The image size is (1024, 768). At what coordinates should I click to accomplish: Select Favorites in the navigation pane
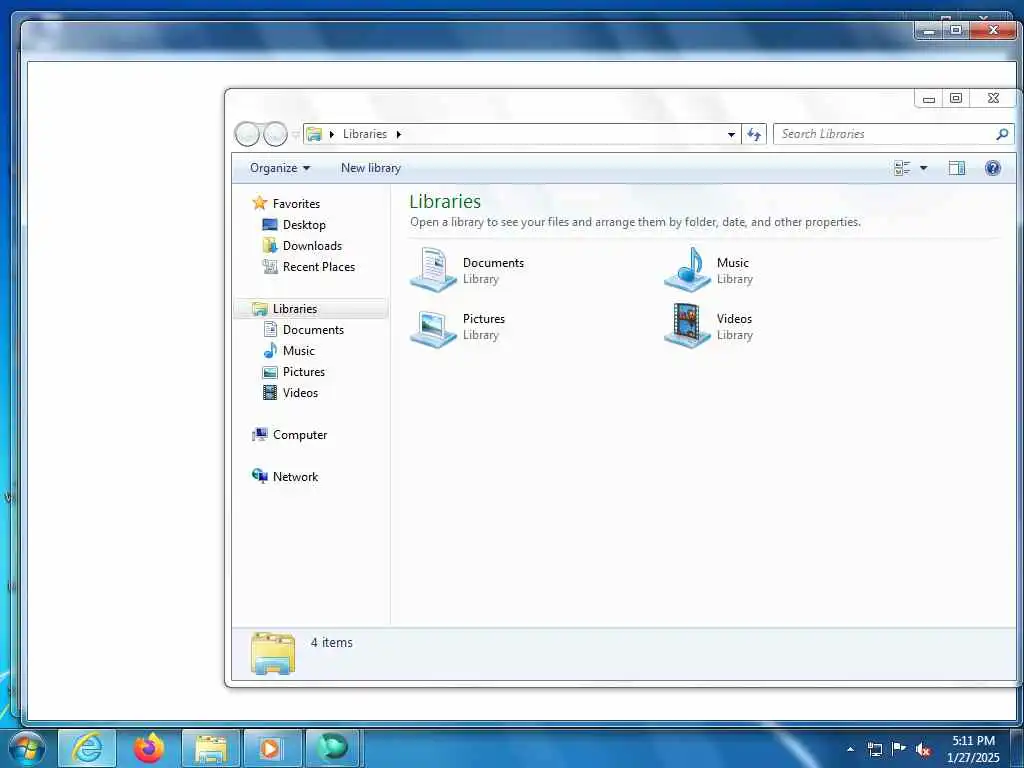pyautogui.click(x=296, y=204)
